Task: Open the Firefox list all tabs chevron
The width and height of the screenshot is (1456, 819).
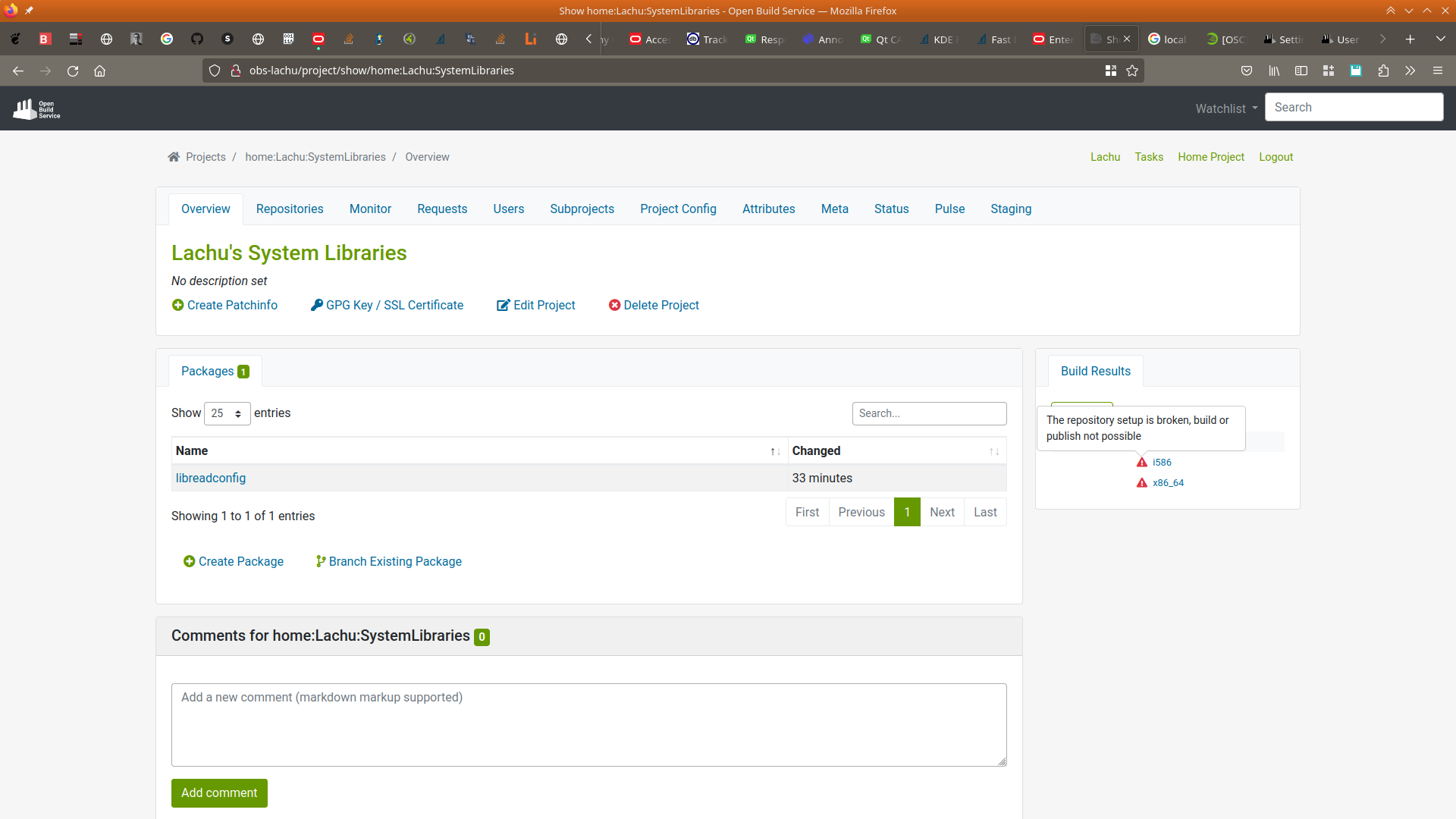Action: coord(1440,39)
